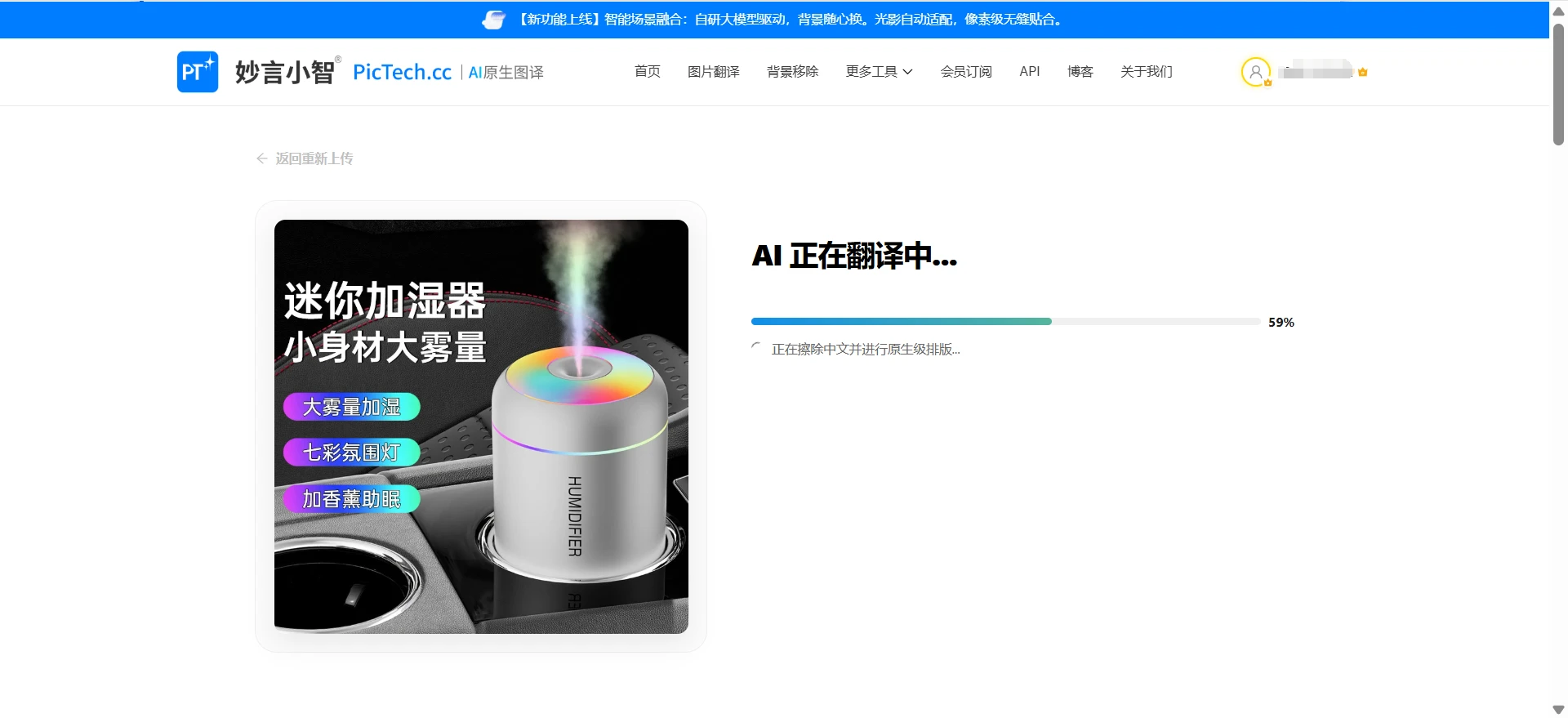Click the 59% progress value
The height and width of the screenshot is (718, 1568).
coord(1281,323)
